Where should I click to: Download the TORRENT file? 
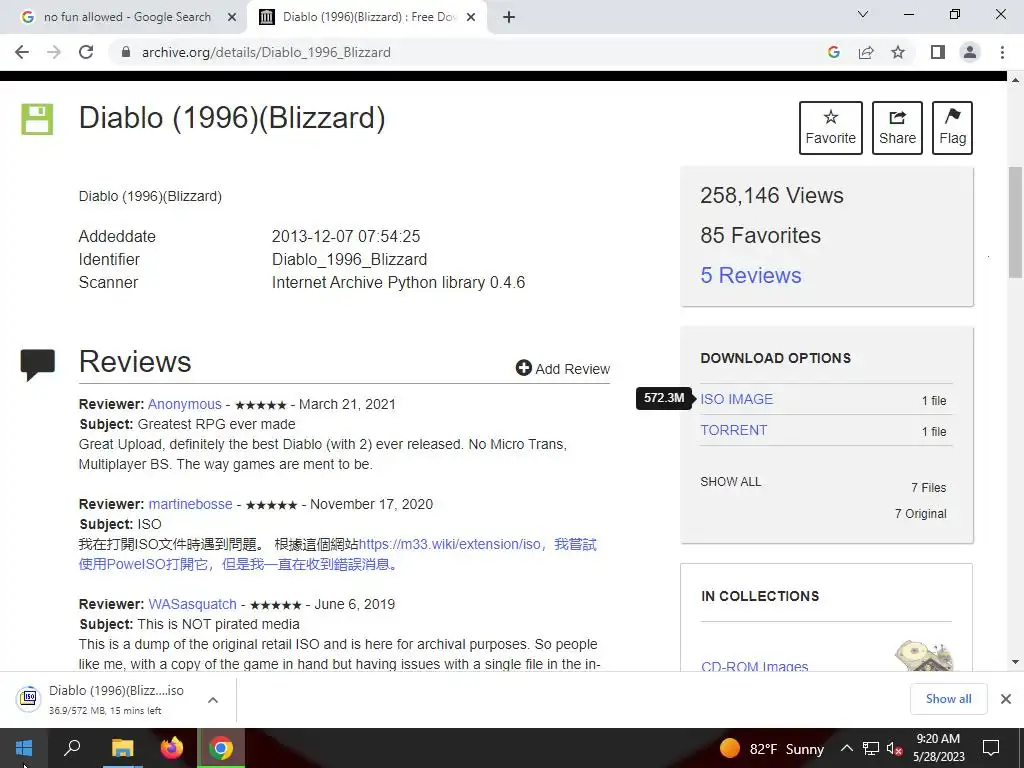[x=733, y=430]
